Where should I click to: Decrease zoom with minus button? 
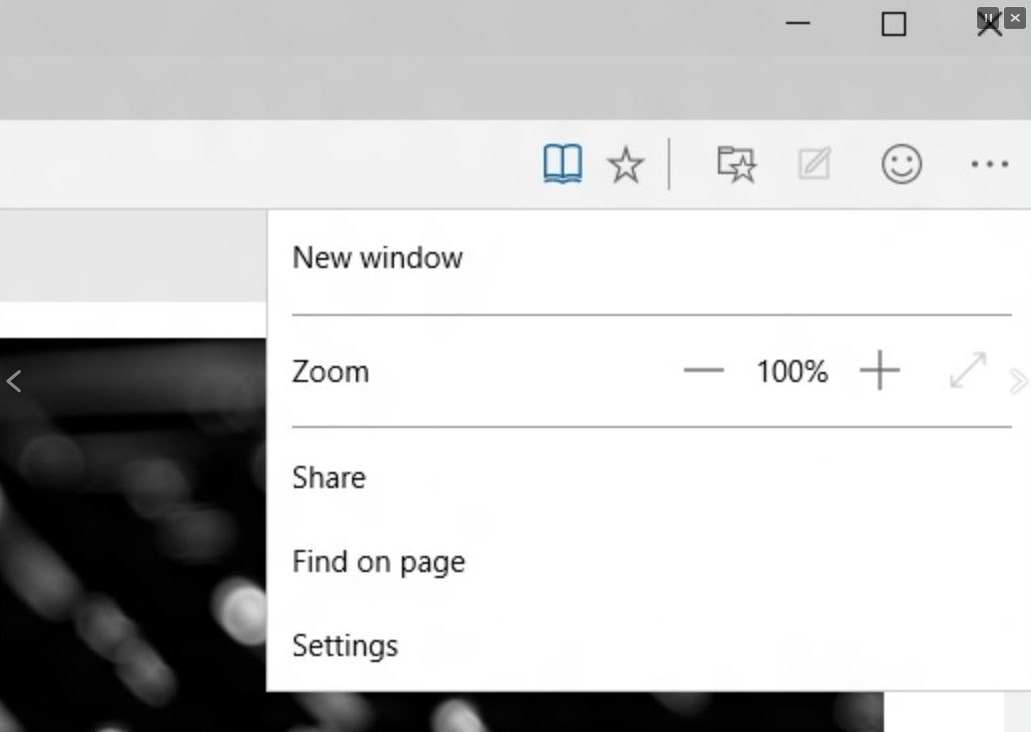(704, 371)
